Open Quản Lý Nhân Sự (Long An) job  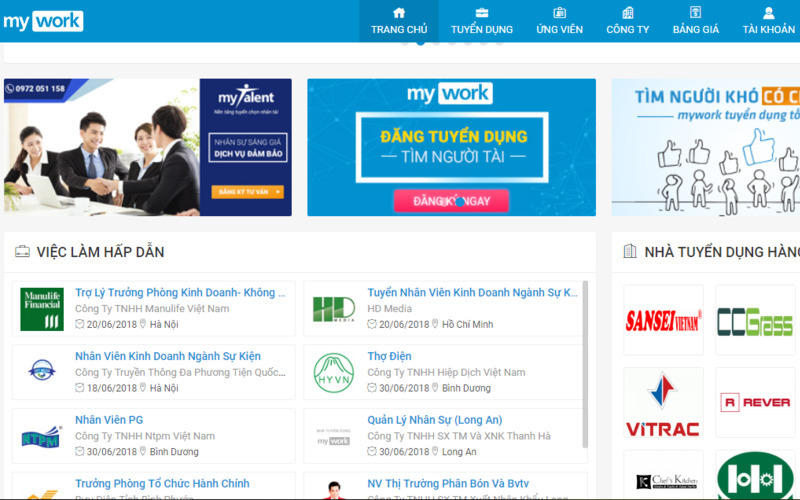[x=435, y=420]
